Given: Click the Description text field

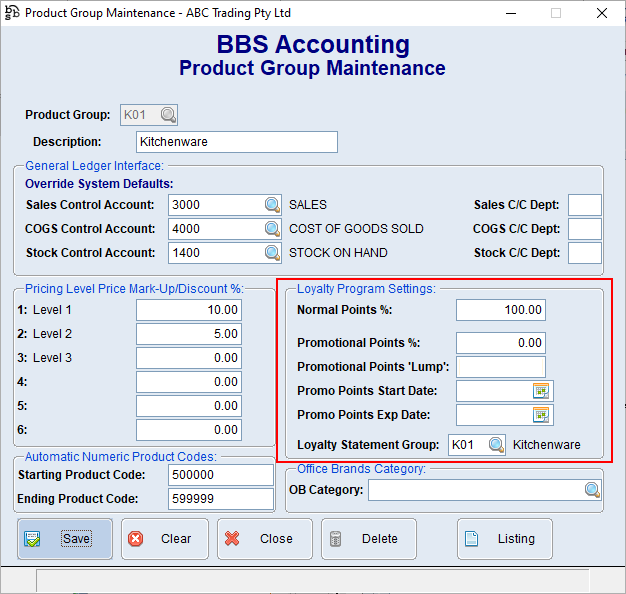Looking at the screenshot, I should [237, 142].
